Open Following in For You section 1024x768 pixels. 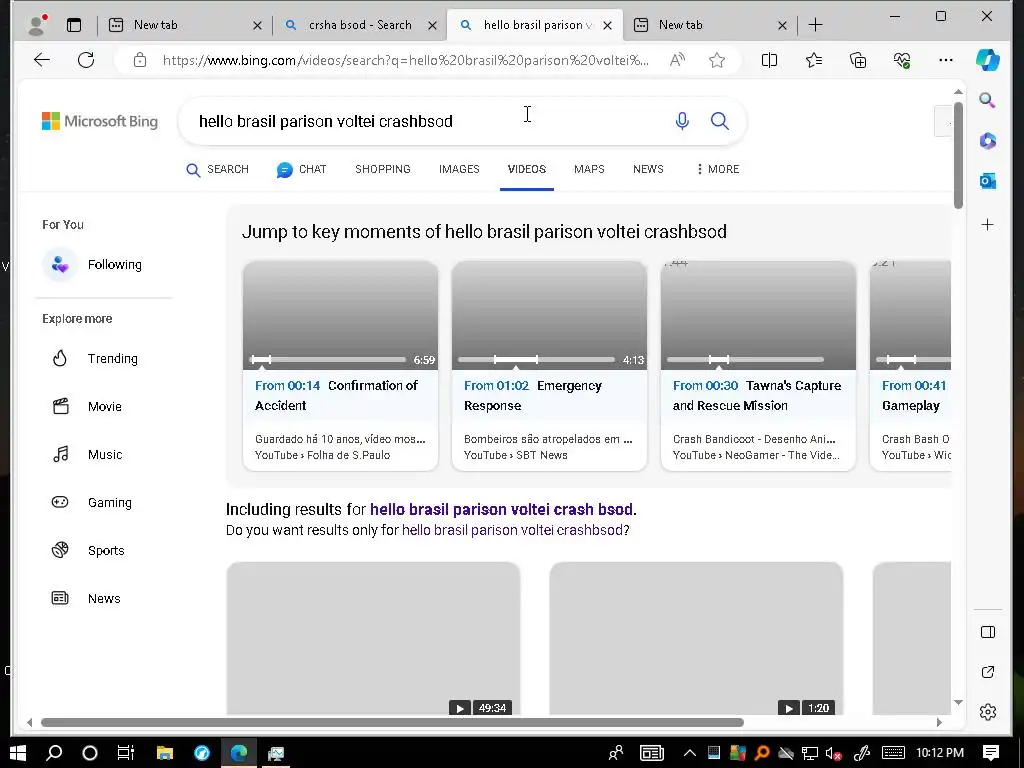(x=93, y=264)
